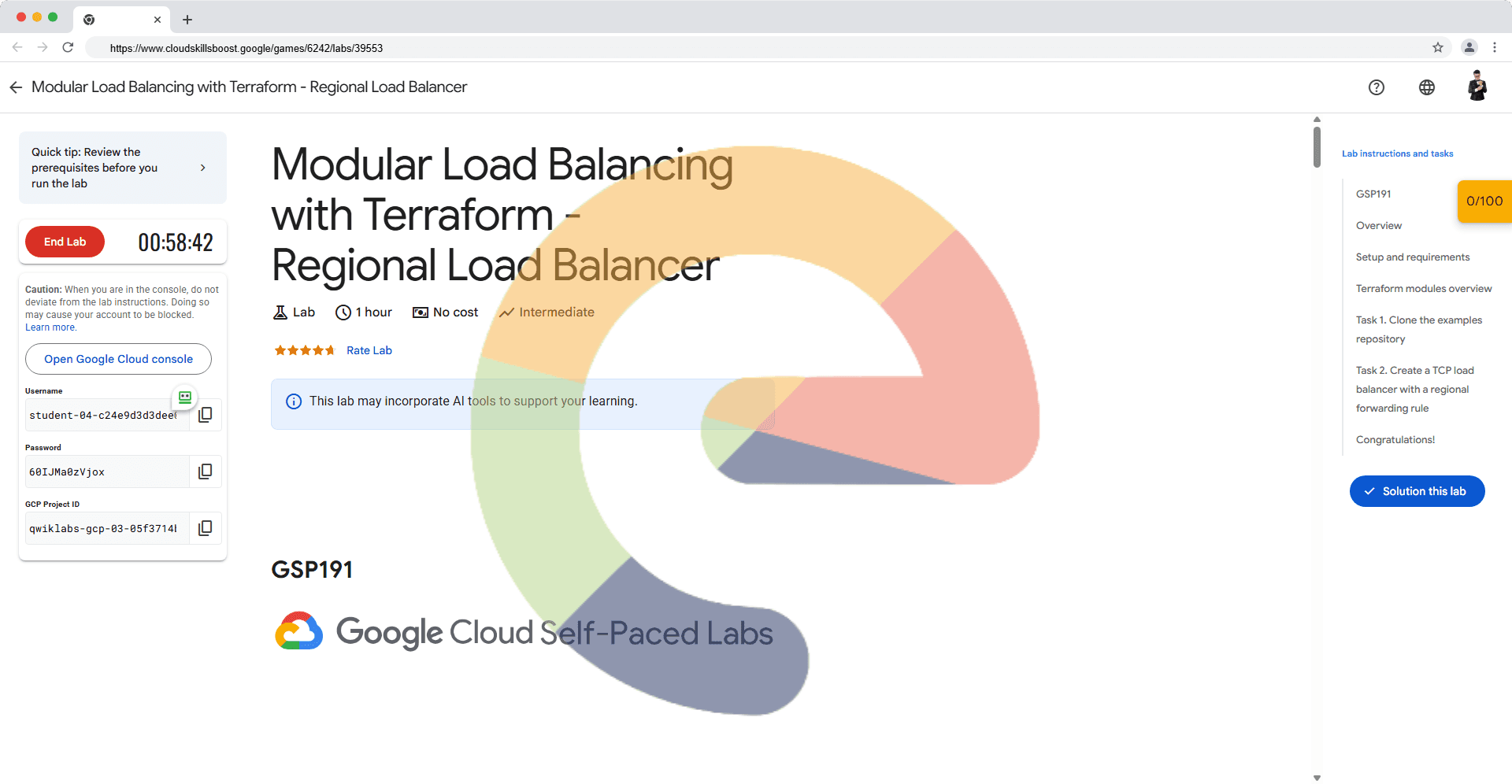The image size is (1512, 784).
Task: Click the Lab flask icon
Action: coord(280,312)
